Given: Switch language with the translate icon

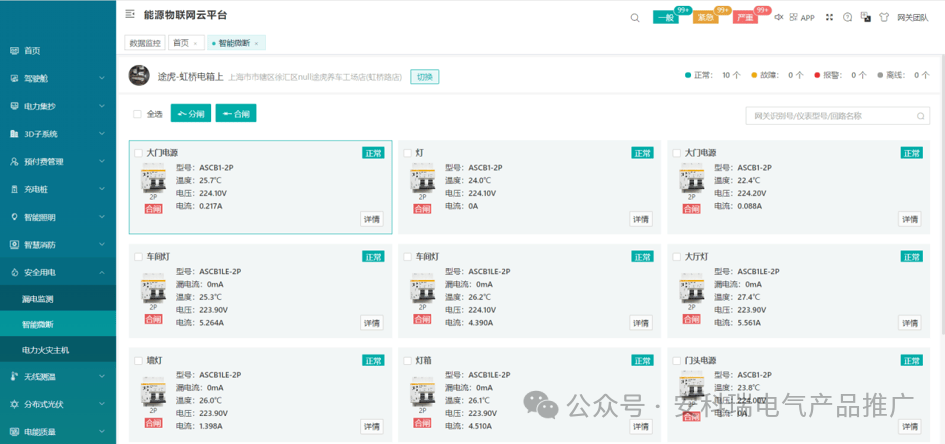Looking at the screenshot, I should tap(865, 17).
